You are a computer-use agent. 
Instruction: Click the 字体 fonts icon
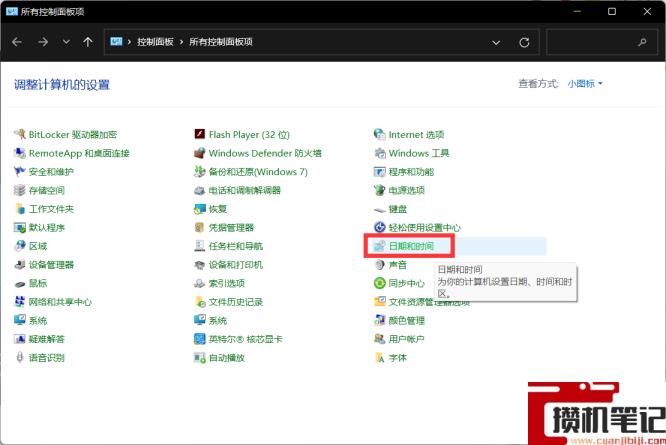pyautogui.click(x=380, y=358)
